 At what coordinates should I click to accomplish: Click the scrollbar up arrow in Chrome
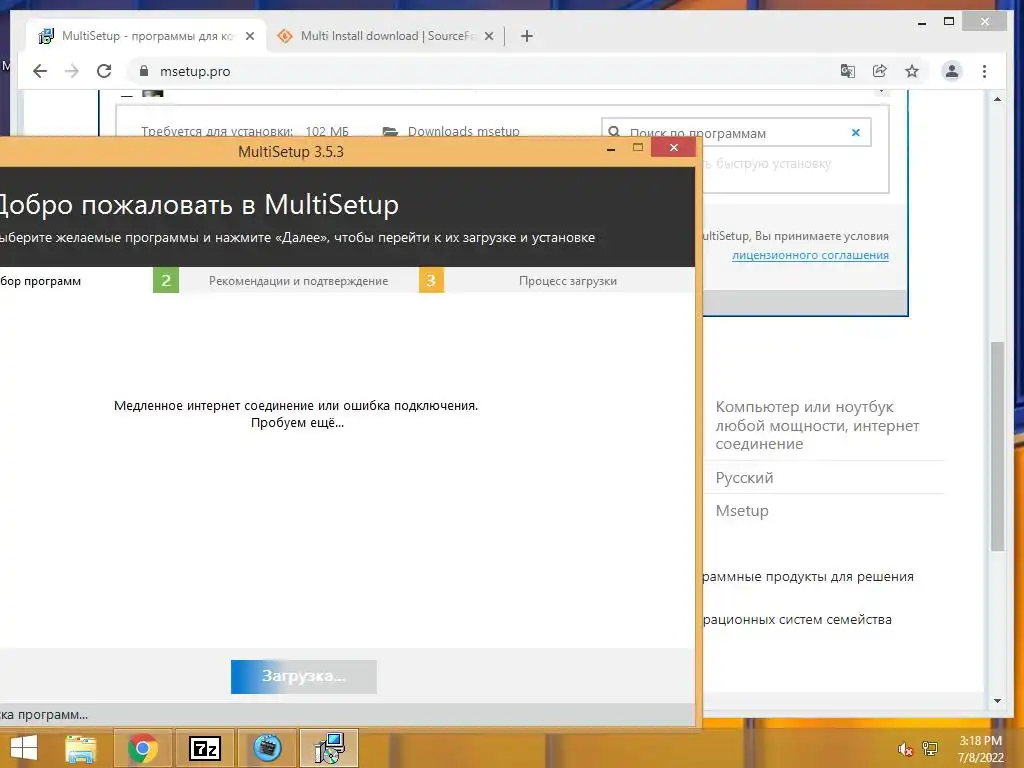coord(997,99)
